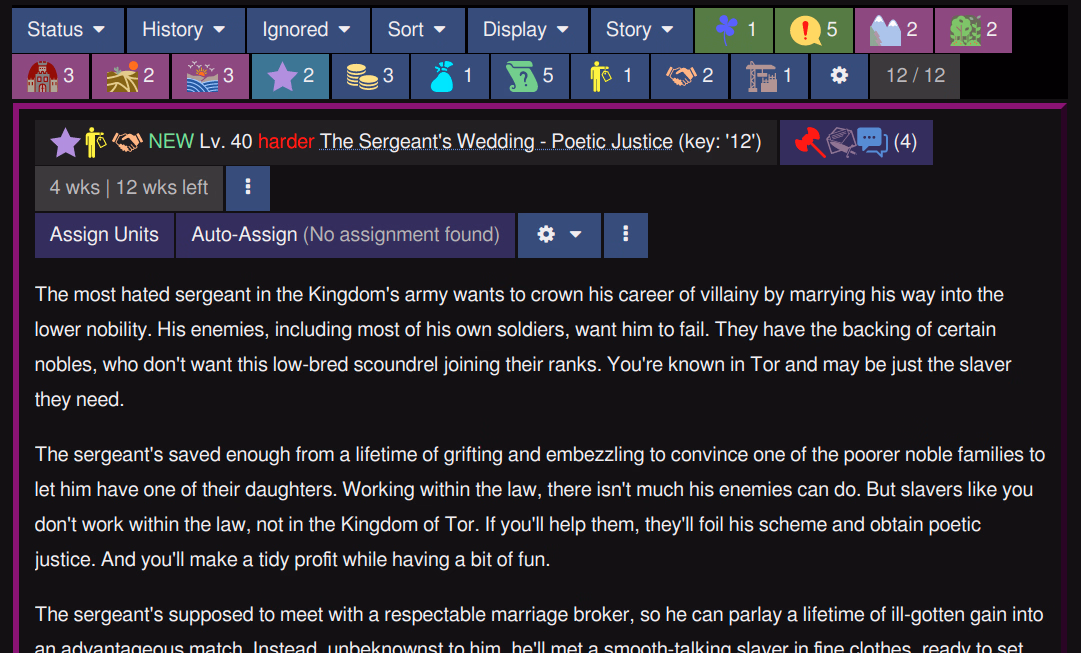Toggle the blue flower filter showing 1
The image size is (1081, 653).
(734, 30)
